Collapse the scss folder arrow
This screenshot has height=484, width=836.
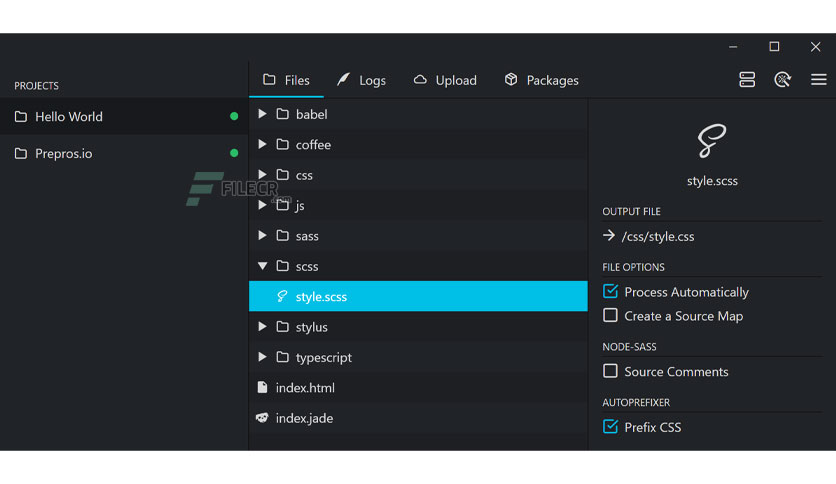(x=262, y=266)
